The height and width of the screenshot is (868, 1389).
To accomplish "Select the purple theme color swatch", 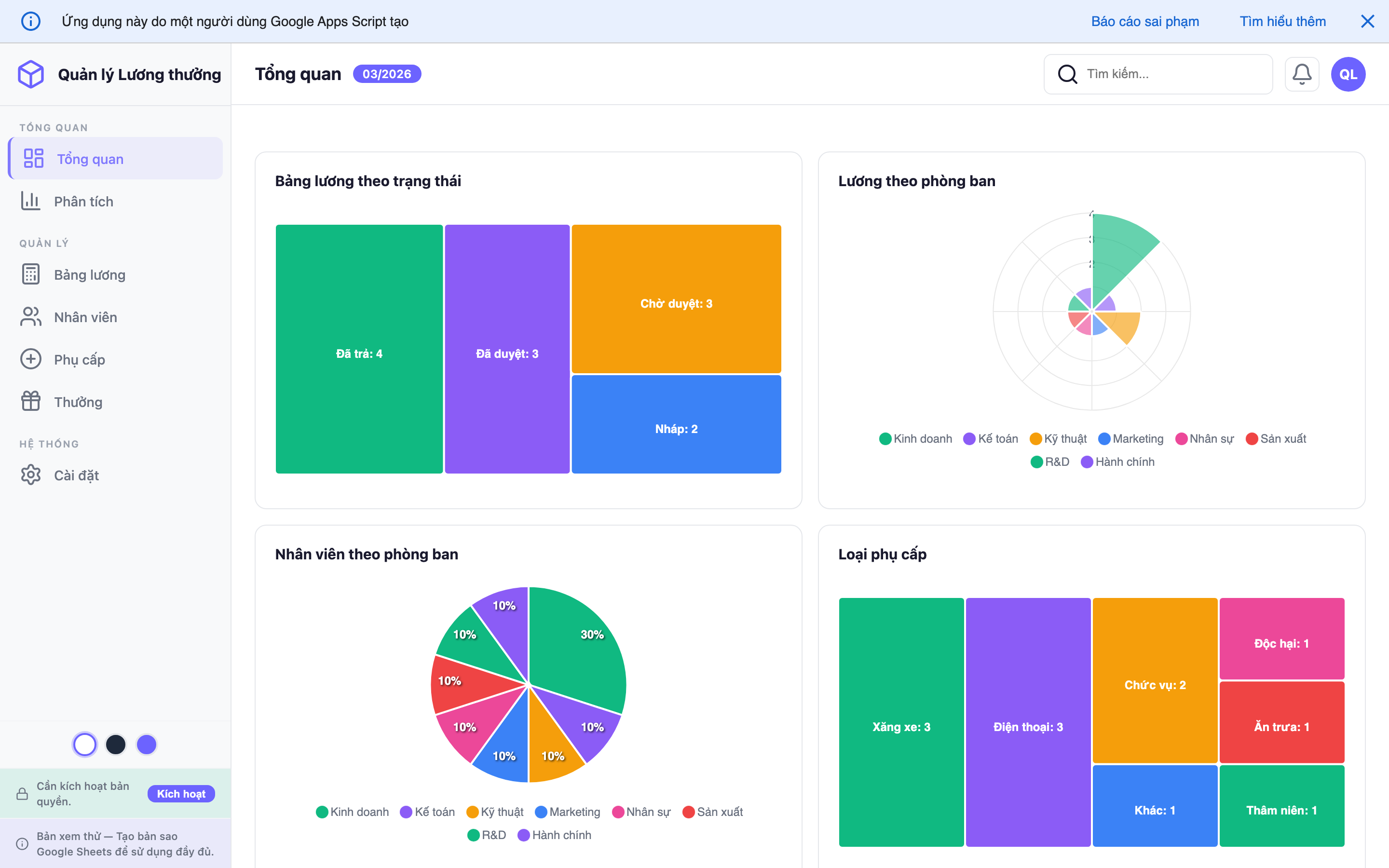I will coord(146,745).
